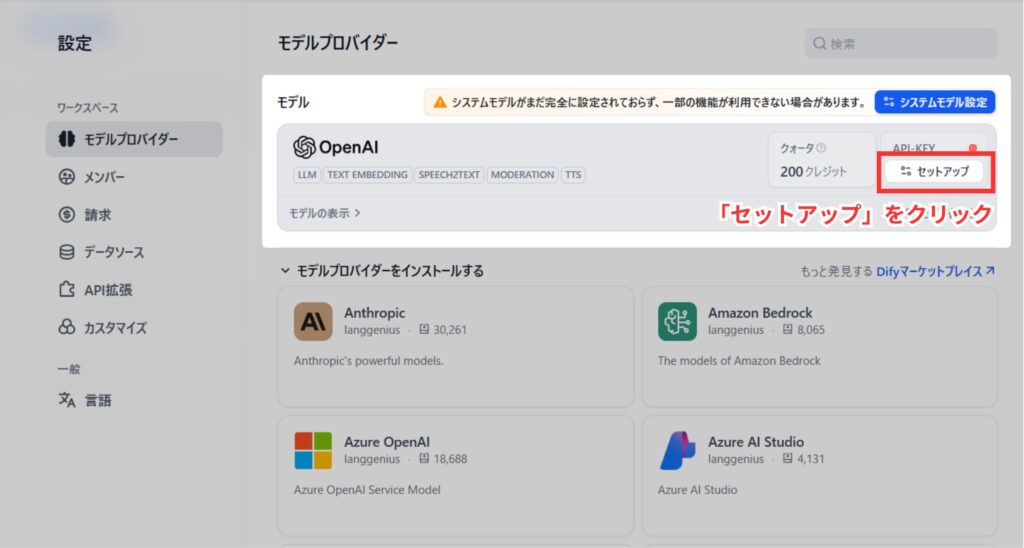
Task: Click the Azure AI Studio logo icon
Action: coord(677,451)
